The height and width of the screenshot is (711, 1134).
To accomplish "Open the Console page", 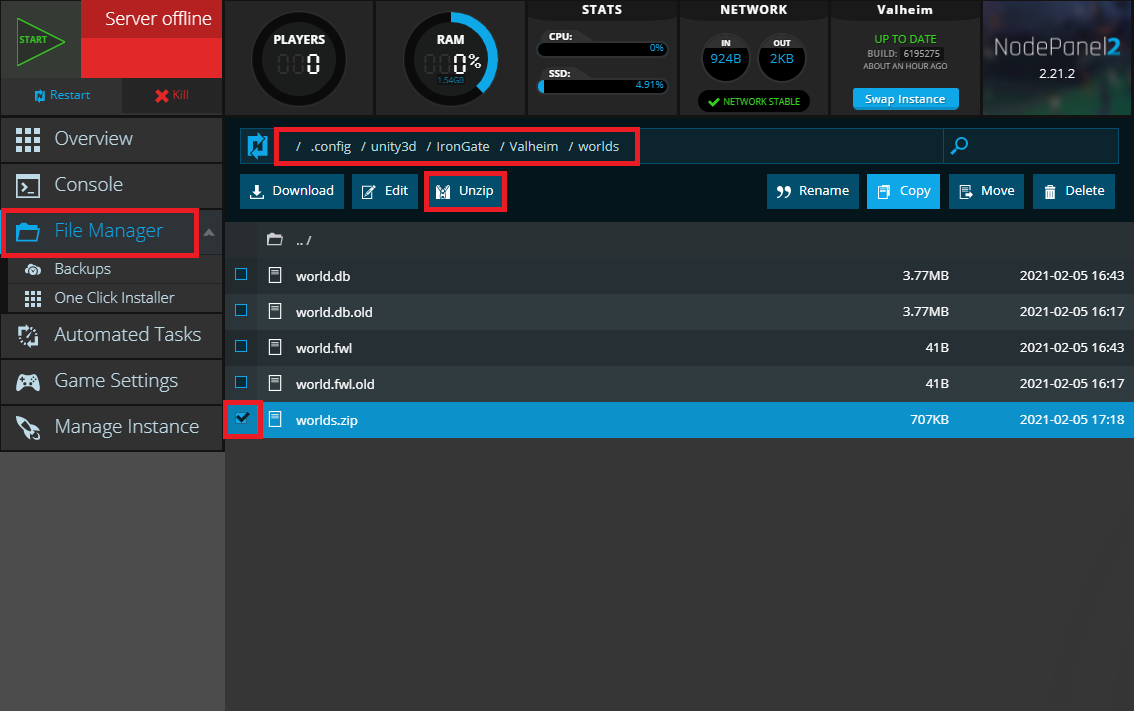I will 111,185.
